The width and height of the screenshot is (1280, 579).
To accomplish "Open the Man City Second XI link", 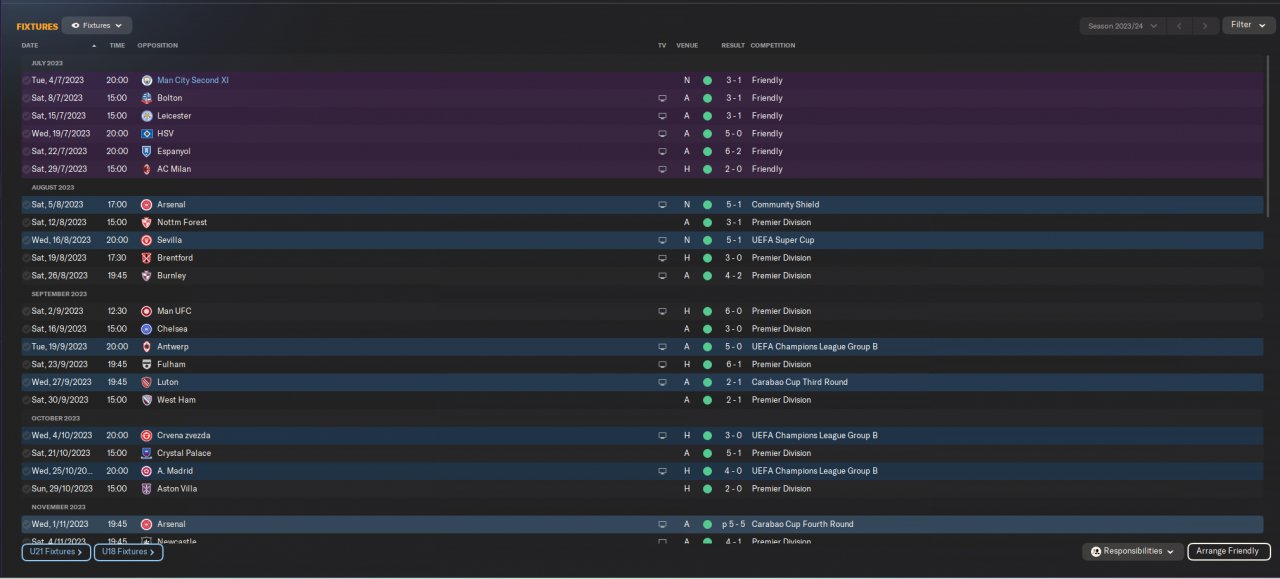I will [193, 80].
